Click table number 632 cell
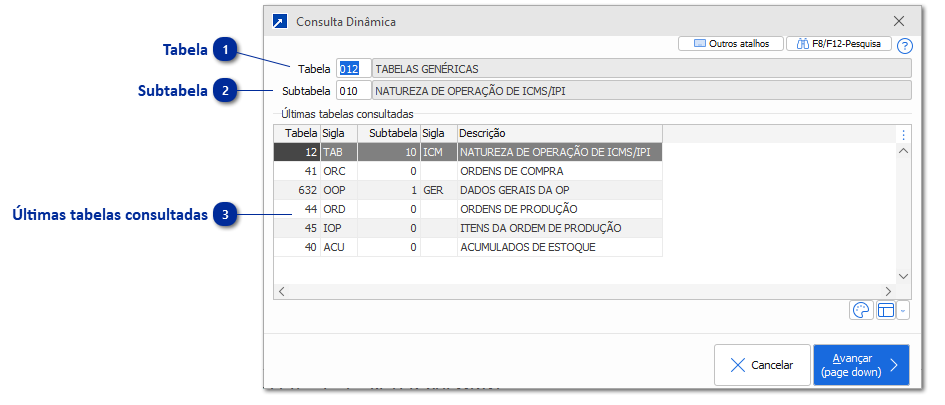Image resolution: width=945 pixels, height=405 pixels. click(x=297, y=190)
